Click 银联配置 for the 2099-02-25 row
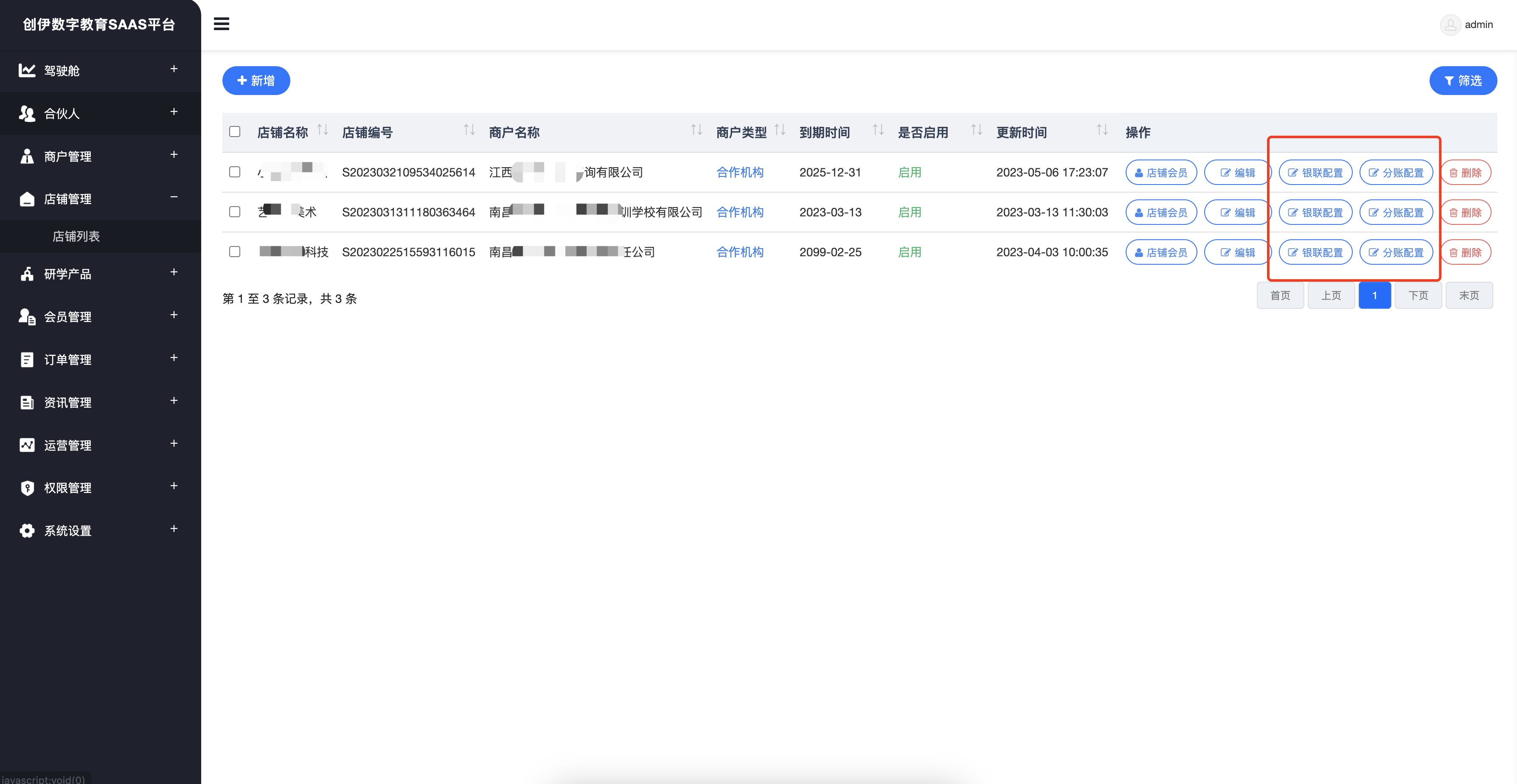1517x784 pixels. (1315, 252)
